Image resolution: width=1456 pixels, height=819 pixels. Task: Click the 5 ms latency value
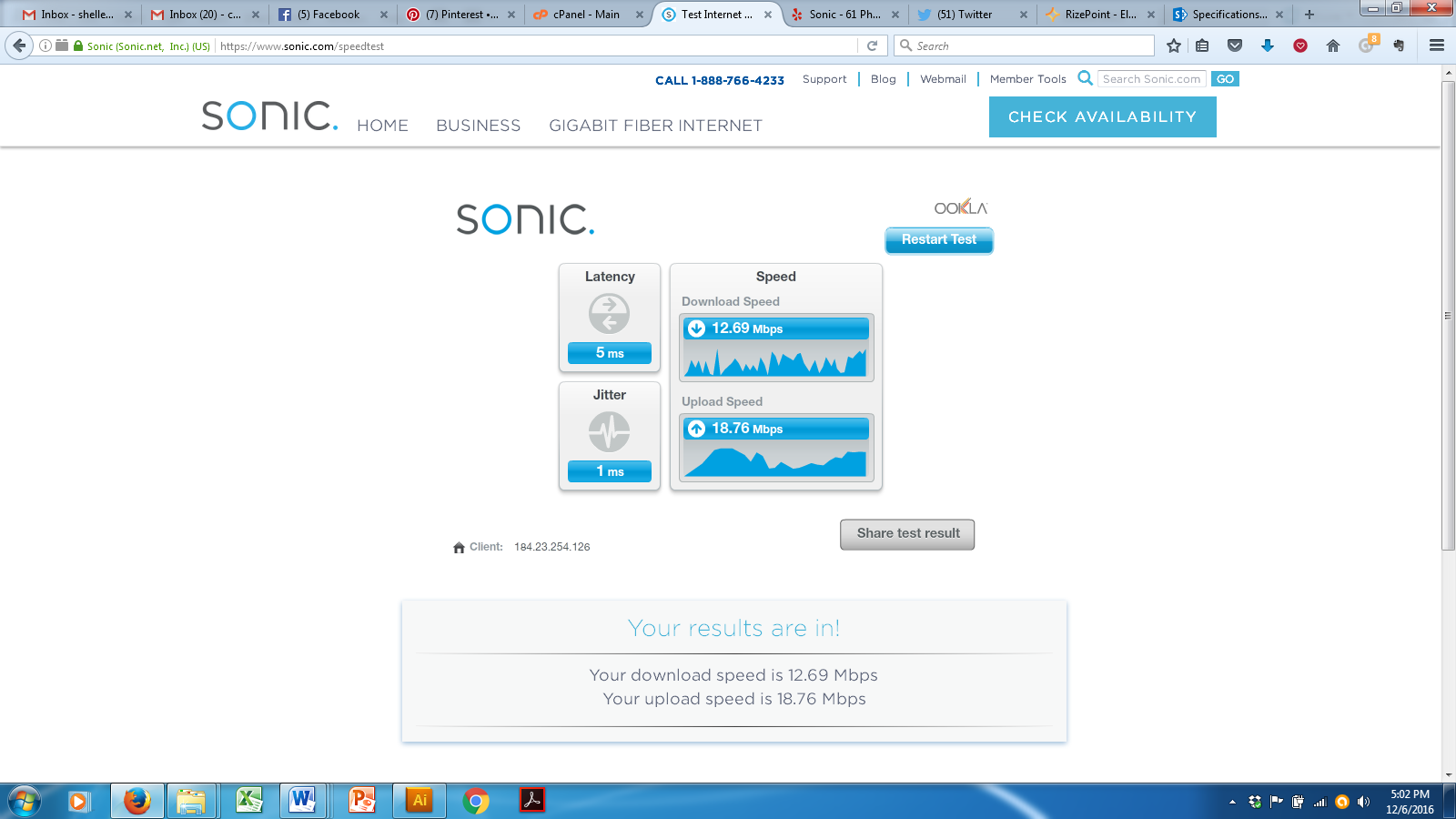pos(609,353)
